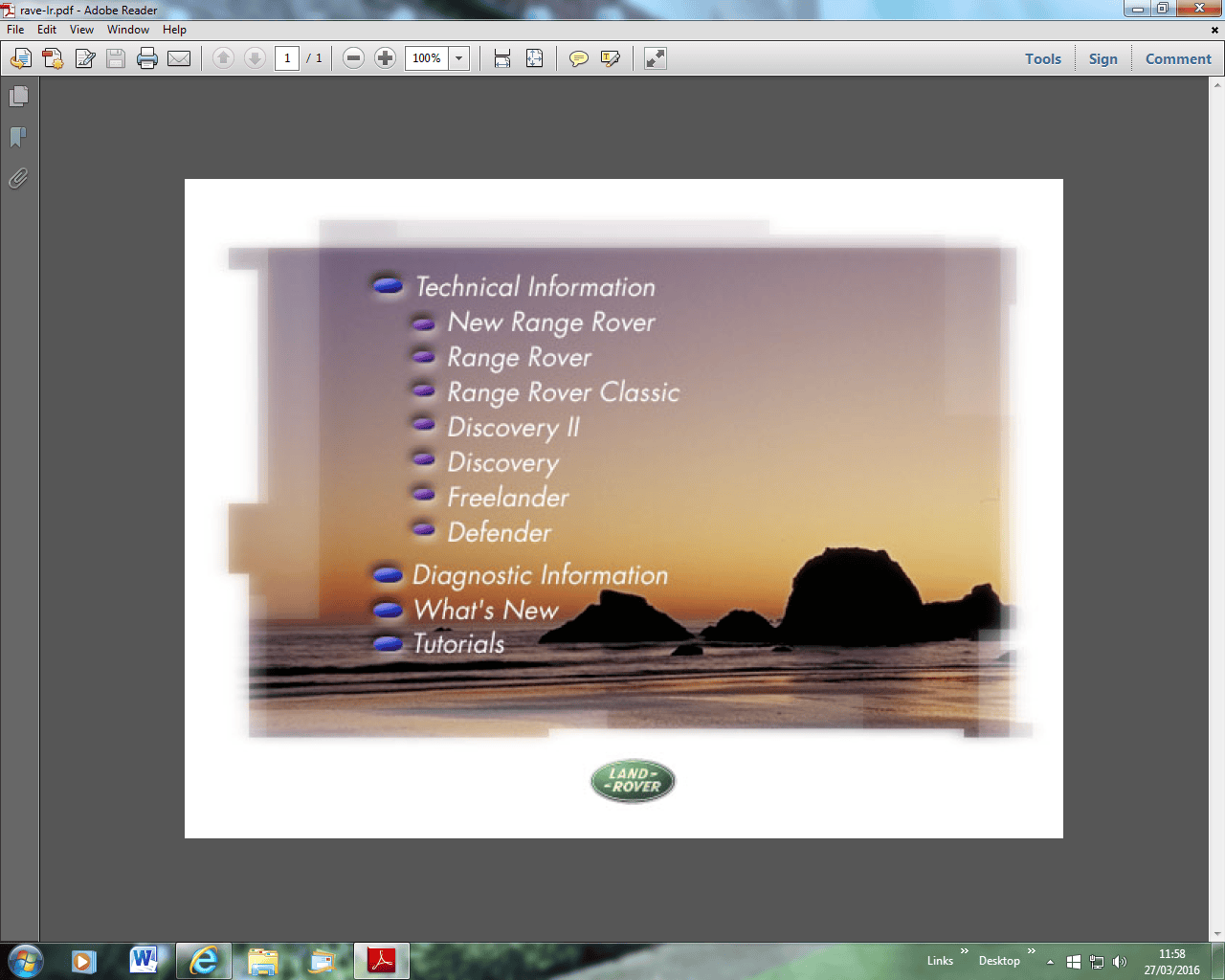Click the fit width scrolling icon
Image resolution: width=1225 pixels, height=980 pixels.
pos(502,58)
